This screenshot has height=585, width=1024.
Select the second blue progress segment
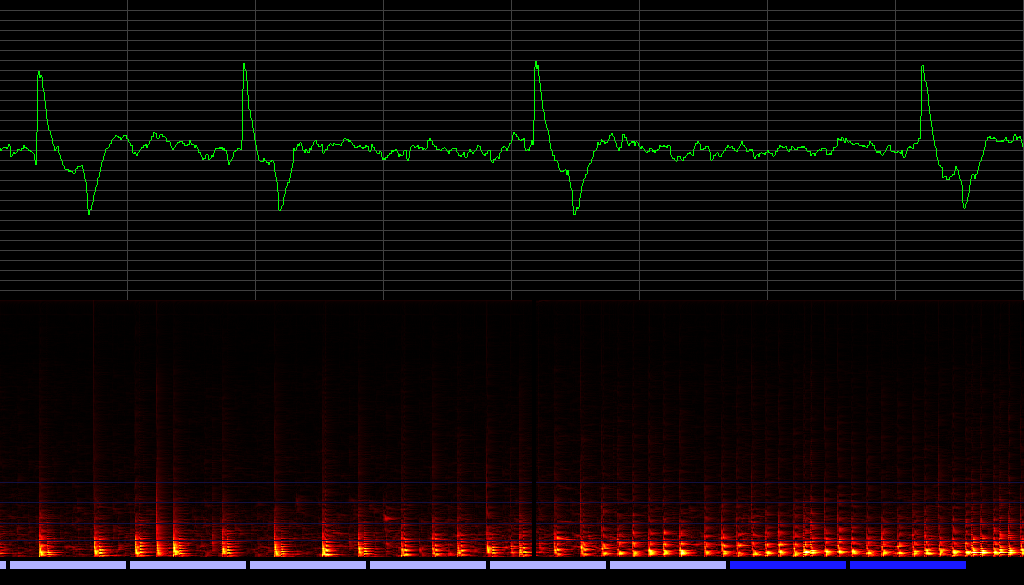coord(908,565)
